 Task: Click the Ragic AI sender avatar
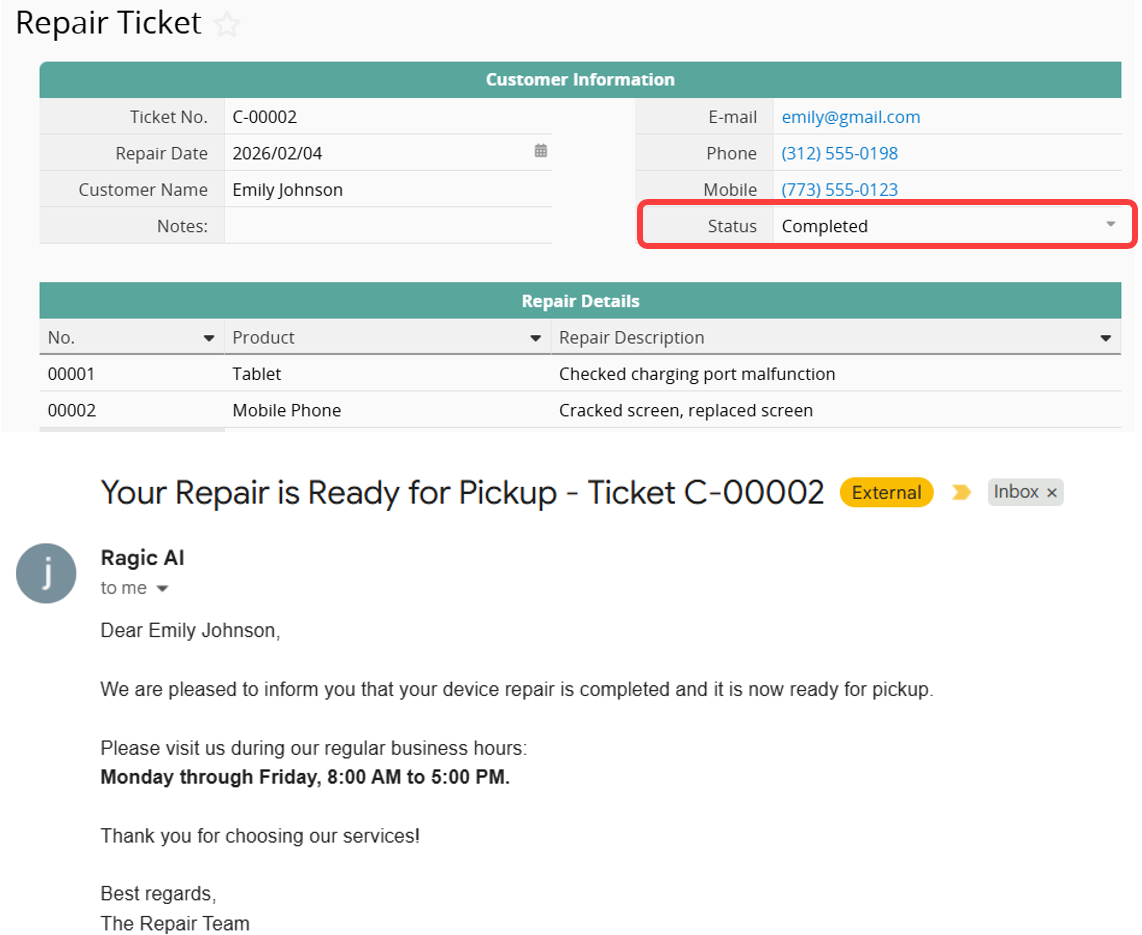pos(46,573)
